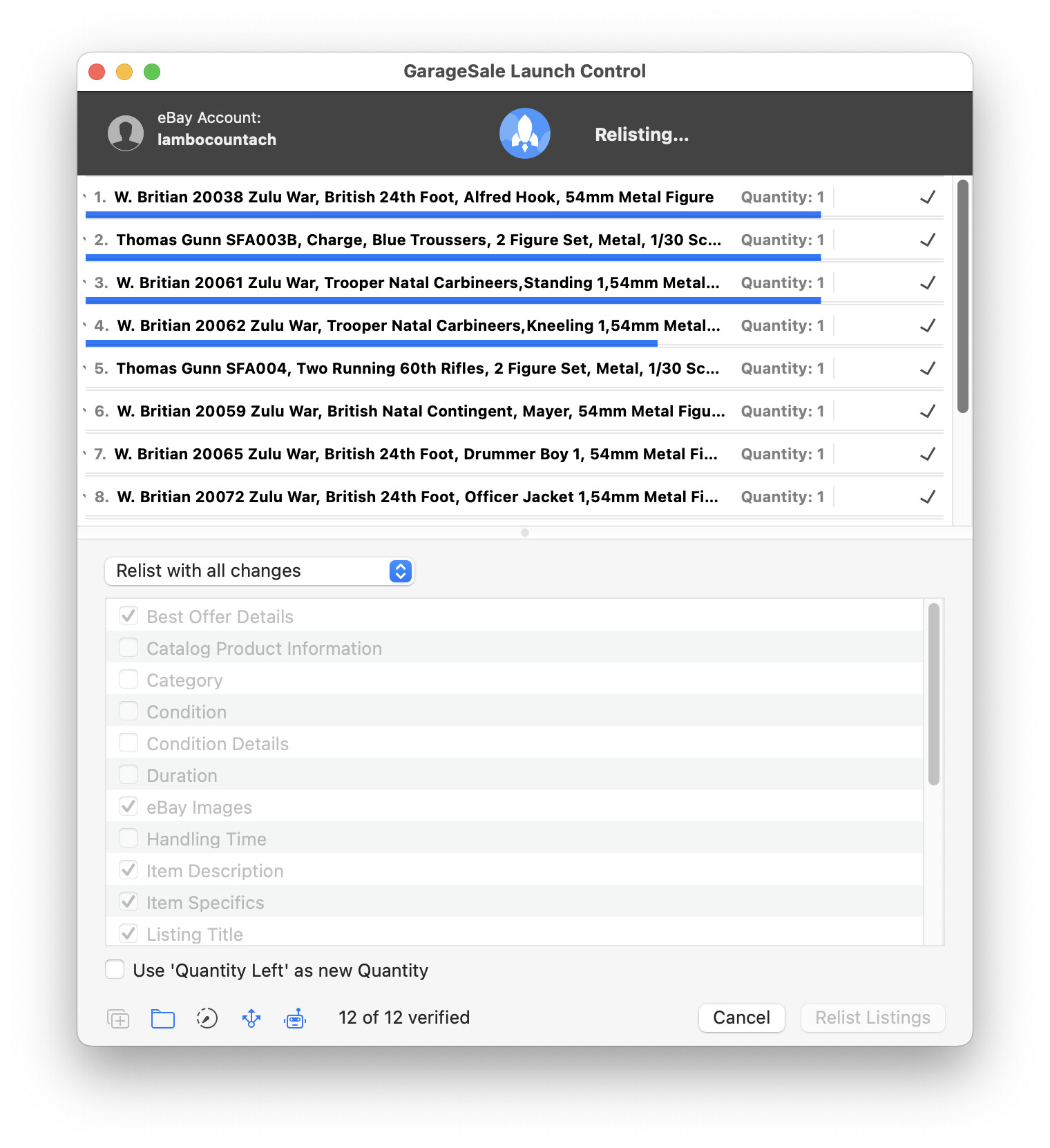1050x1148 pixels.
Task: Click the 'Relisting...' status label
Action: [x=642, y=134]
